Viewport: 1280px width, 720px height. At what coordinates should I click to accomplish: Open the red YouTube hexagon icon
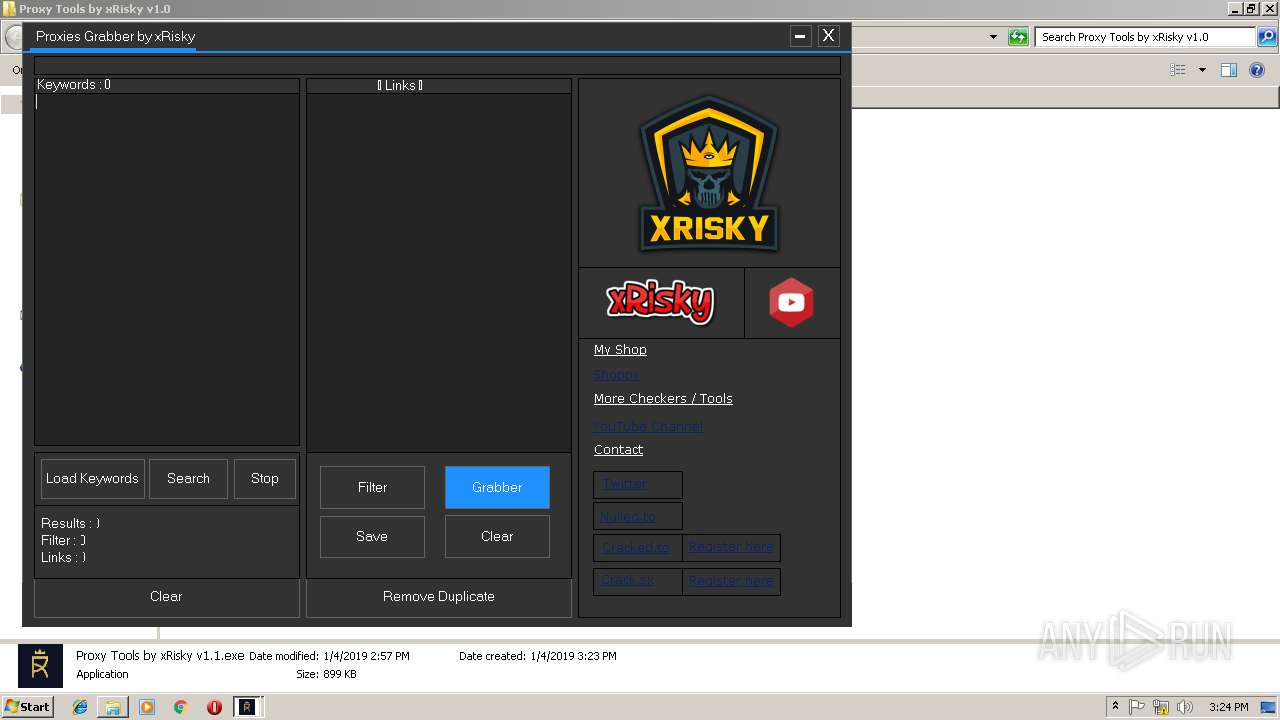pyautogui.click(x=791, y=302)
